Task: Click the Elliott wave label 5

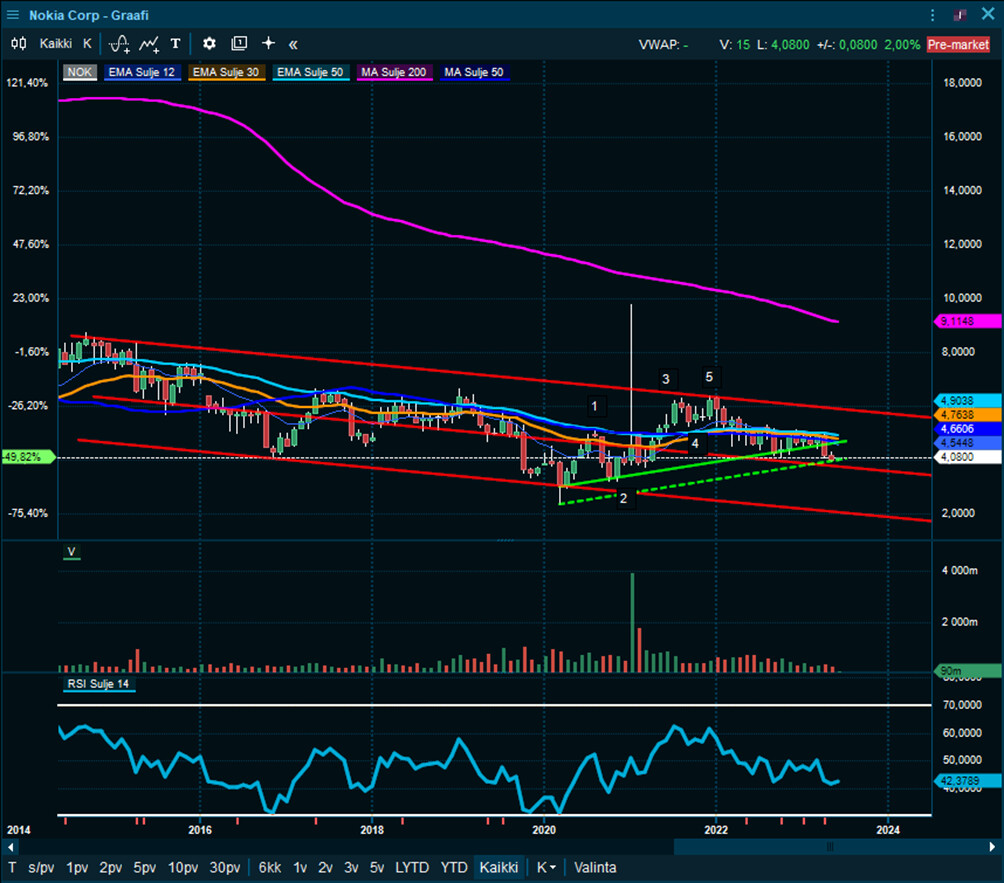Action: coord(709,377)
